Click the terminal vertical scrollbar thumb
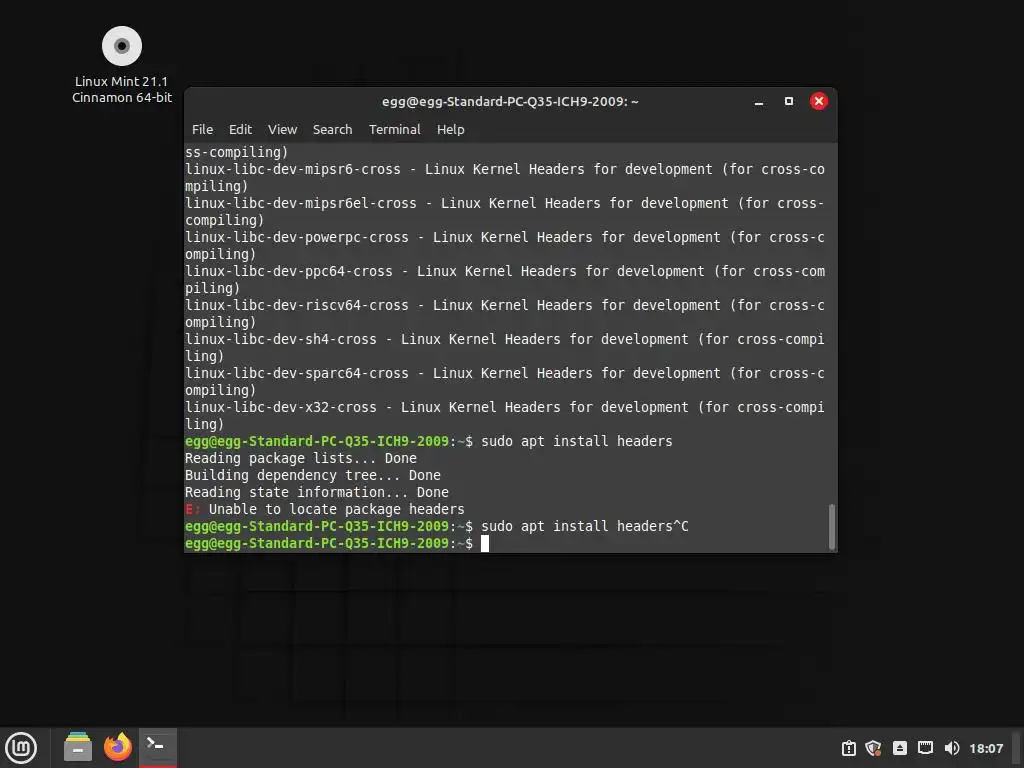Image resolution: width=1024 pixels, height=768 pixels. 831,526
